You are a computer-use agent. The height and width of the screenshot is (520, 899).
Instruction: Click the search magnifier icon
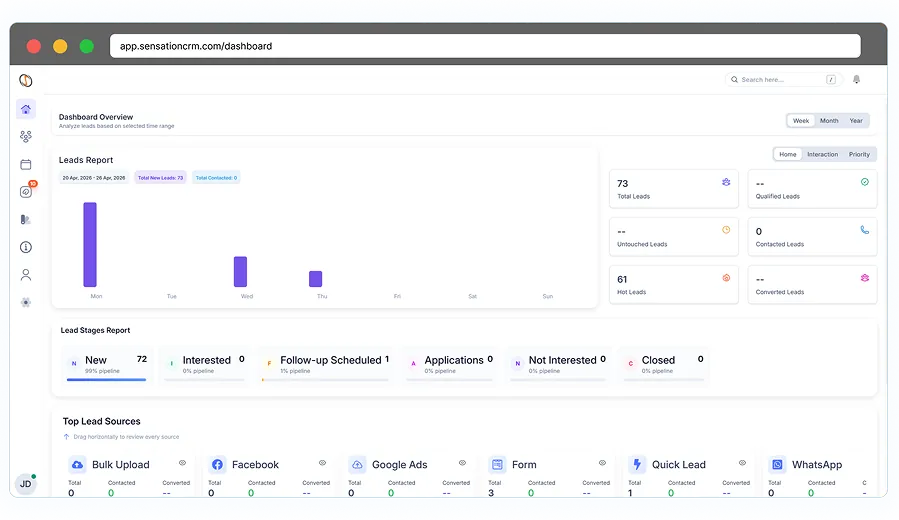coord(734,80)
